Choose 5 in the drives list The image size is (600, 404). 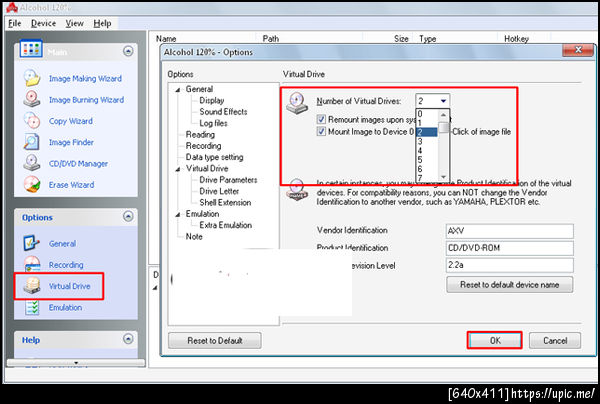pyautogui.click(x=427, y=160)
